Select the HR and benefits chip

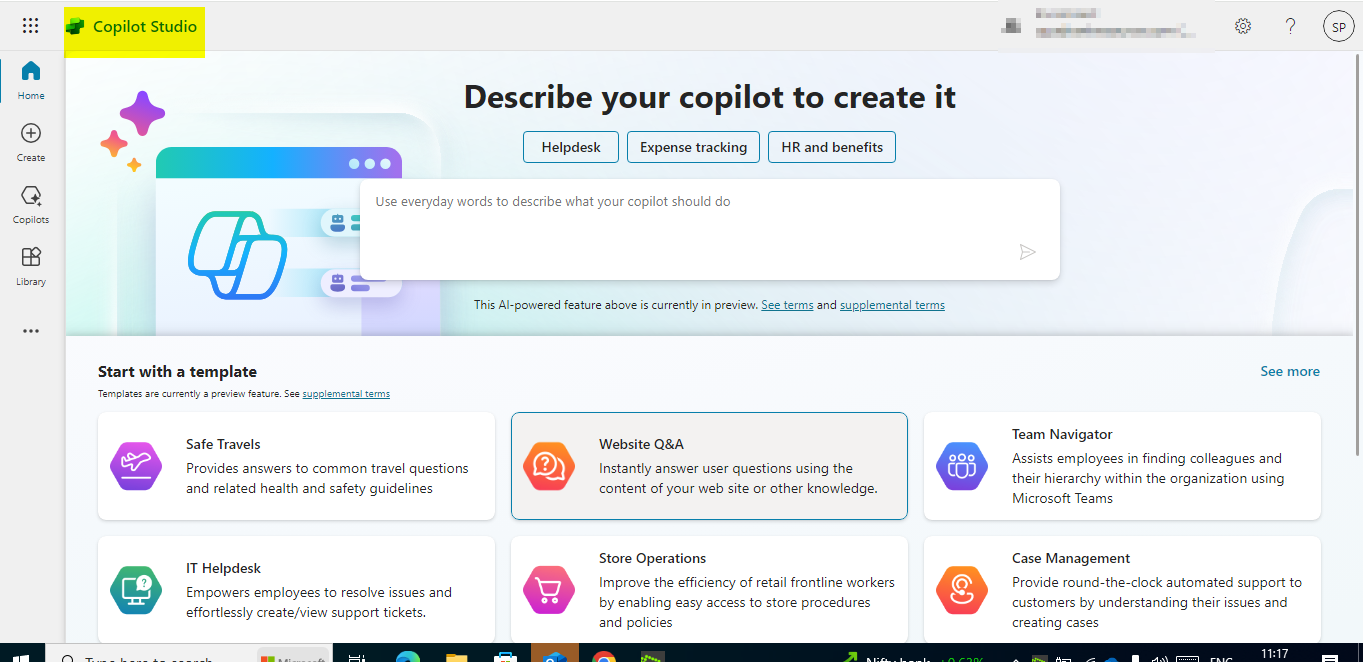tap(832, 147)
